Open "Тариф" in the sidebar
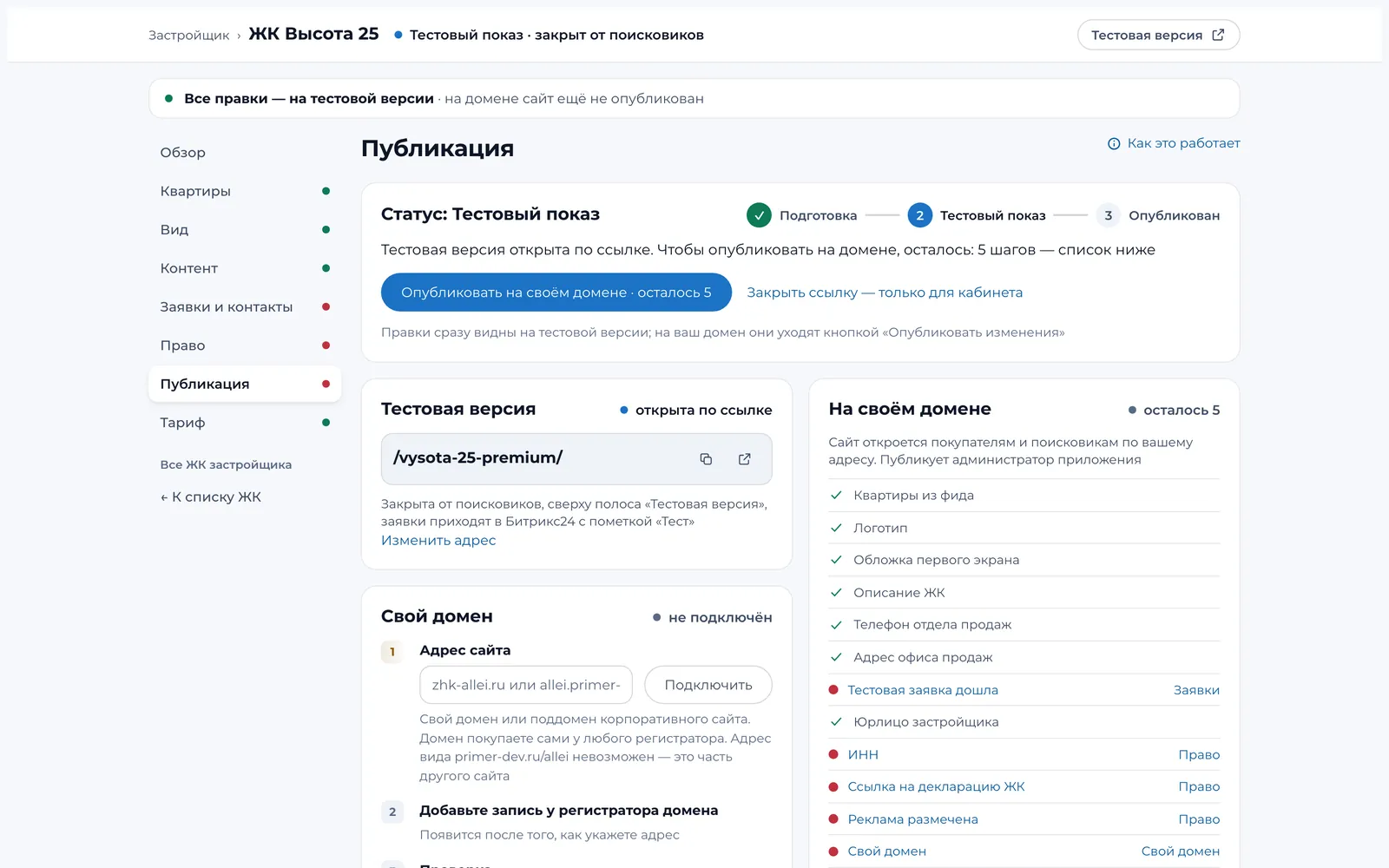This screenshot has height=868, width=1389. coord(245,423)
